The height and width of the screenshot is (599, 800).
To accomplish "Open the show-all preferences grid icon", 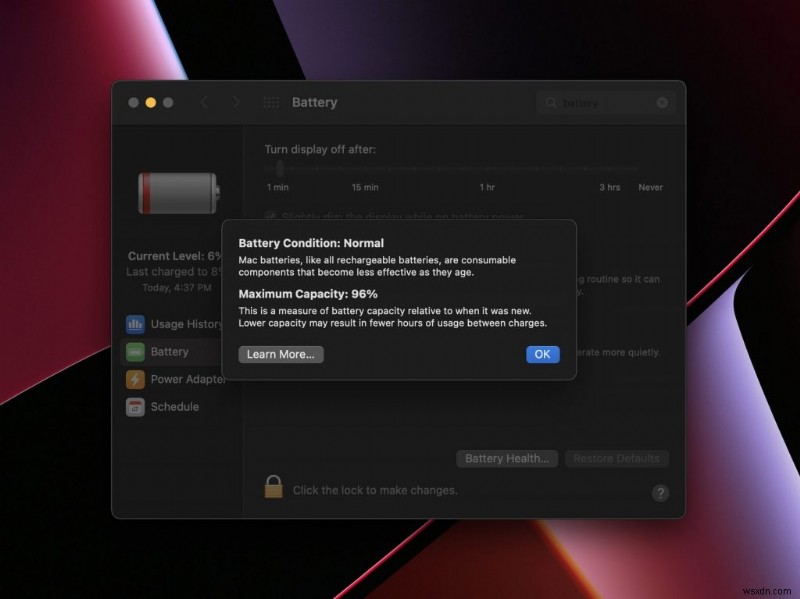I will [x=270, y=102].
